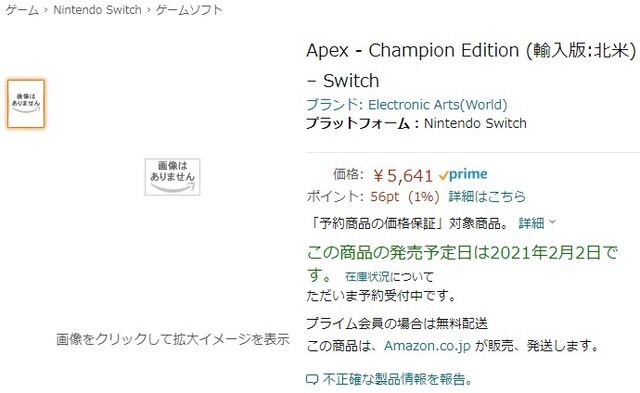Open the Amazon.co.jp seller link
This screenshot has height=393, width=640.
pos(427,346)
